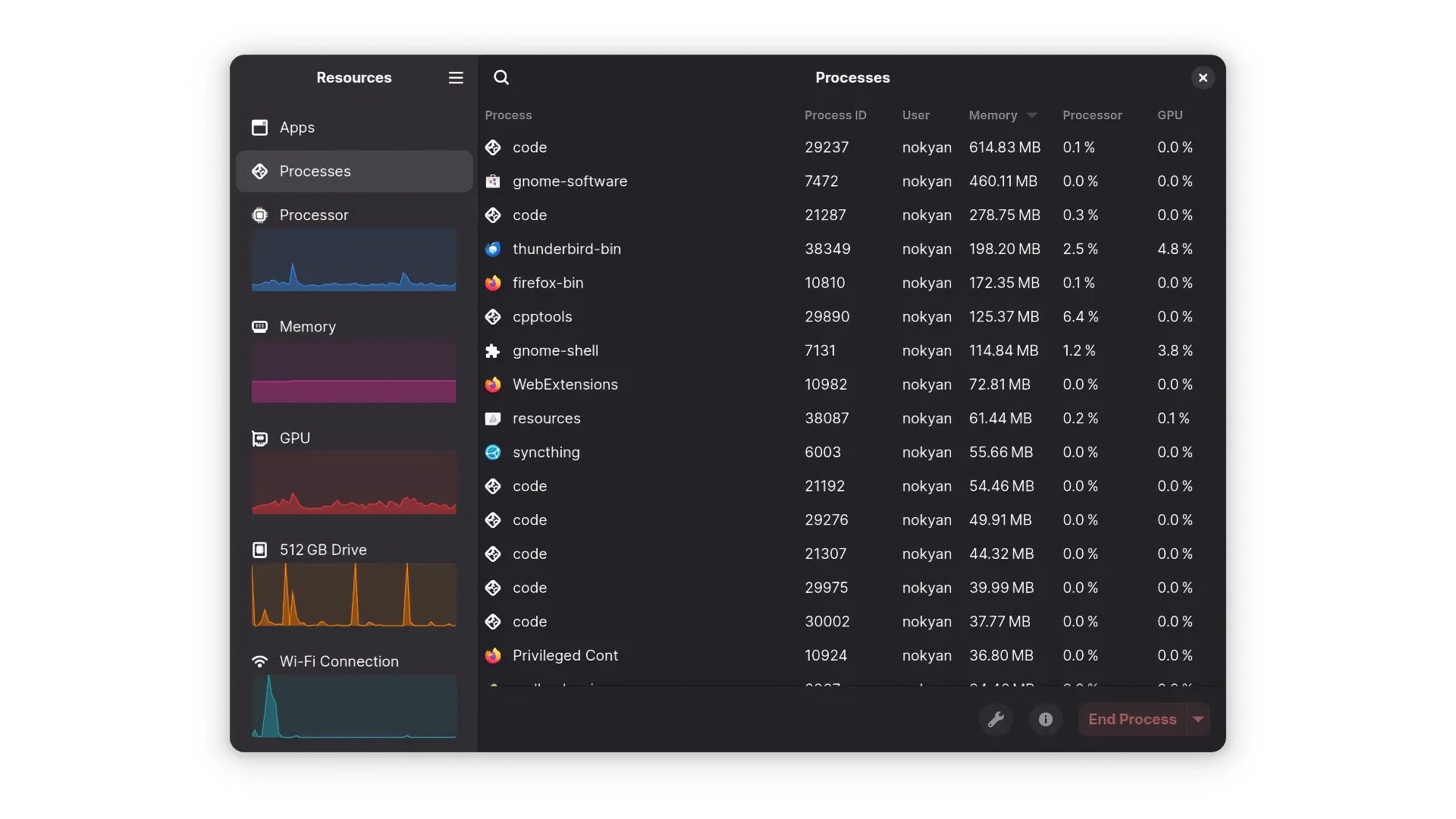Click the firefox-bin process icon

[x=493, y=283]
